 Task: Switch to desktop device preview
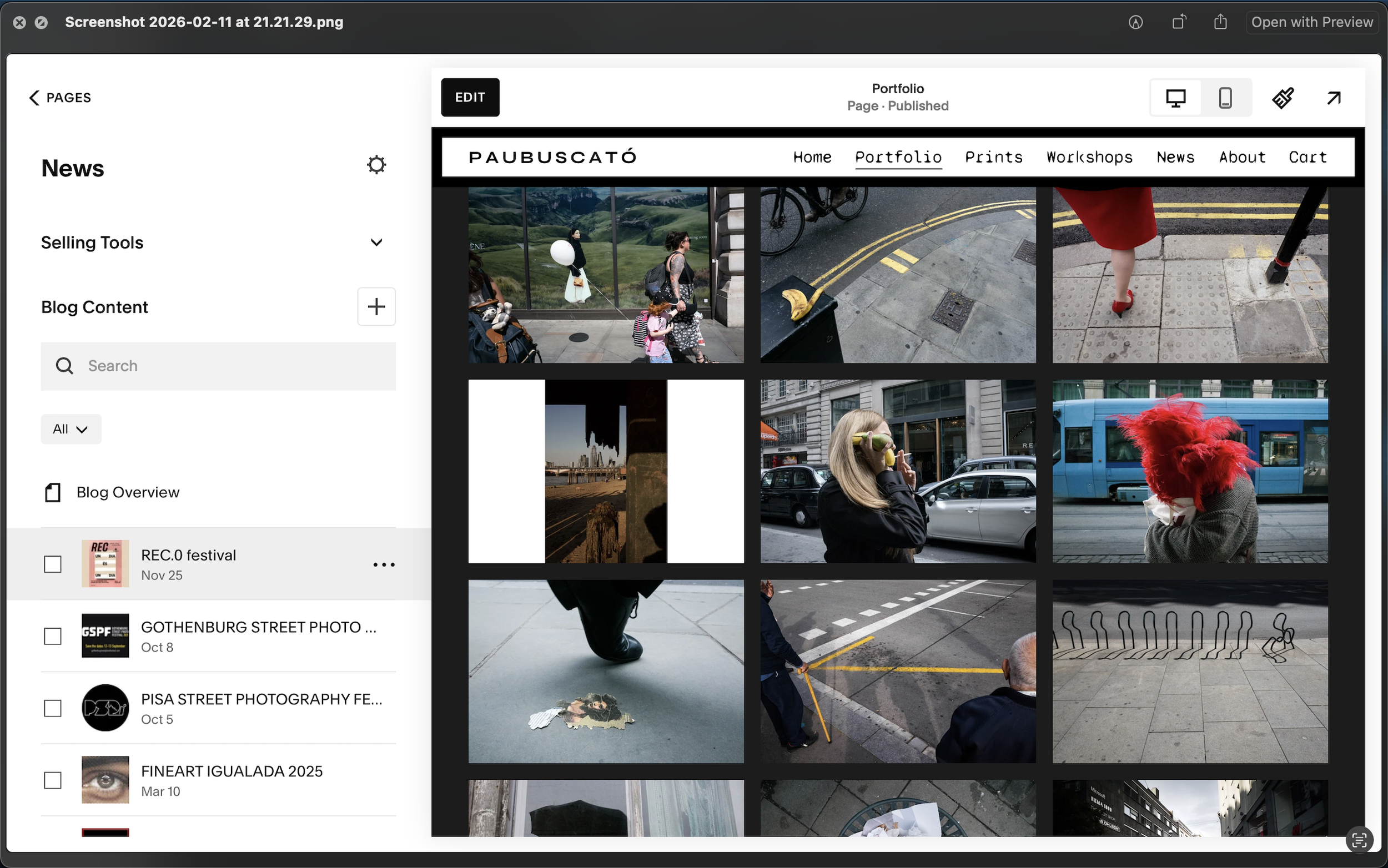(1175, 98)
